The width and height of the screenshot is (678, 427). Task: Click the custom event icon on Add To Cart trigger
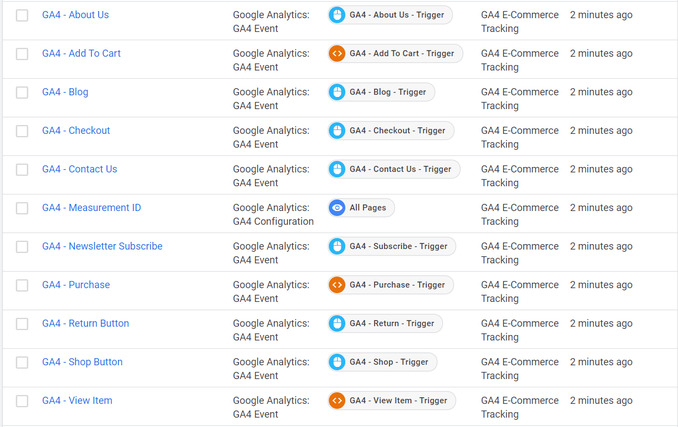pyautogui.click(x=337, y=54)
